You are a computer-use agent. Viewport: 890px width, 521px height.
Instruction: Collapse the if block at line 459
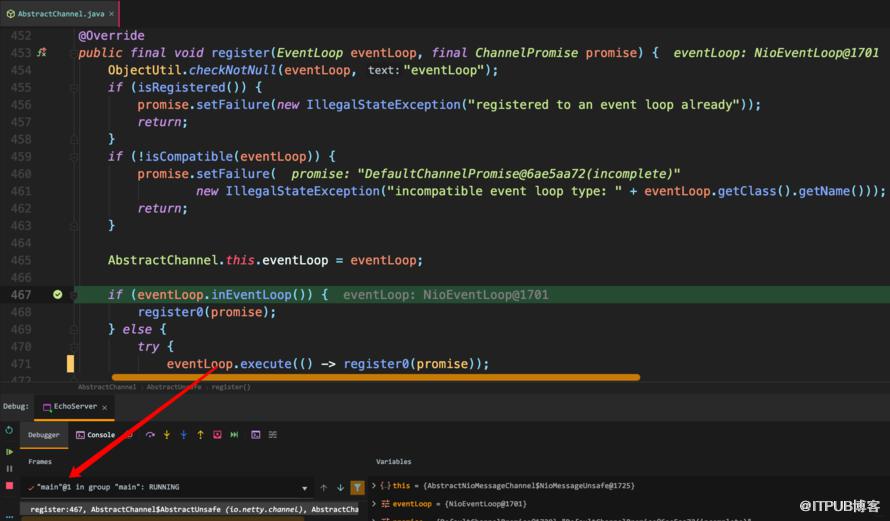coord(73,157)
